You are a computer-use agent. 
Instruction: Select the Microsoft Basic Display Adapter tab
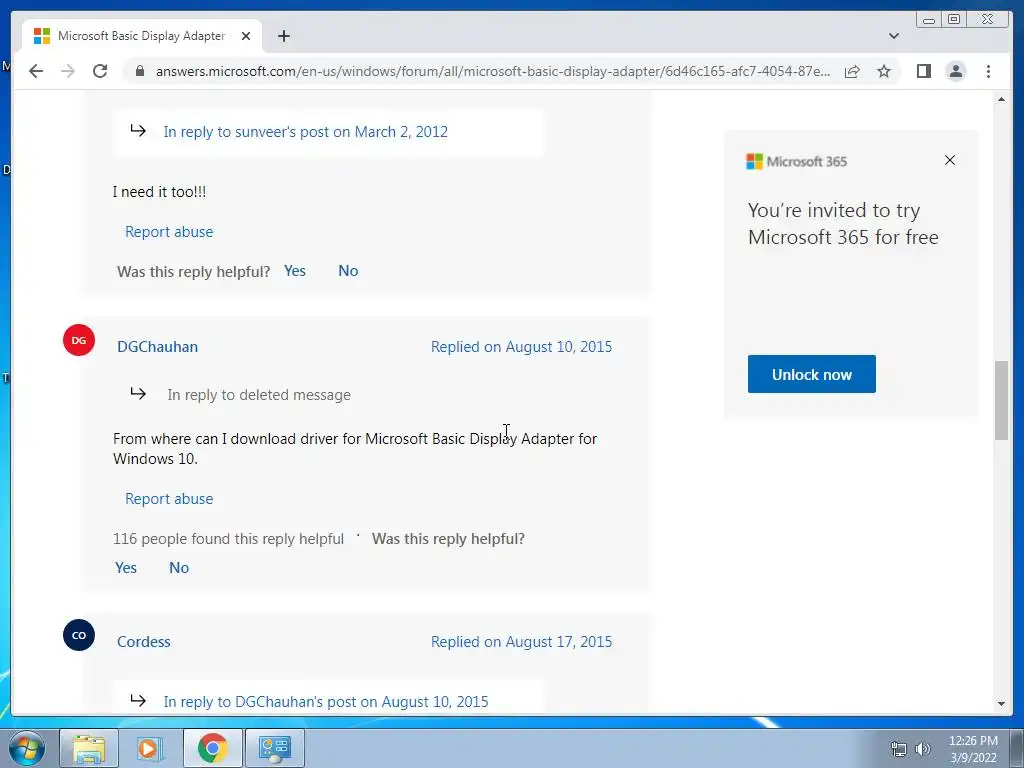coord(141,36)
